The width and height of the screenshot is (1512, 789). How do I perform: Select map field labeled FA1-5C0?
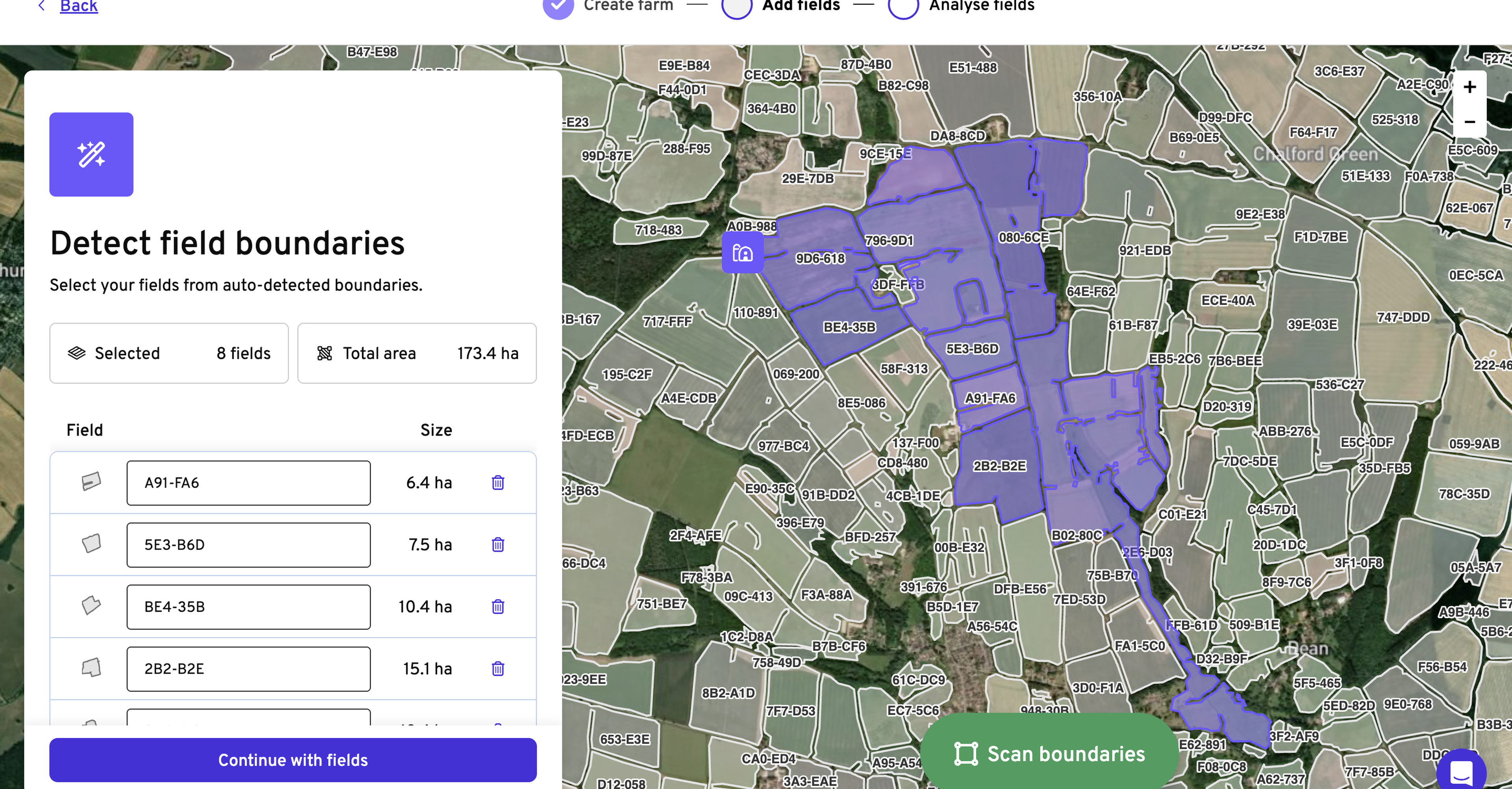[x=1140, y=646]
